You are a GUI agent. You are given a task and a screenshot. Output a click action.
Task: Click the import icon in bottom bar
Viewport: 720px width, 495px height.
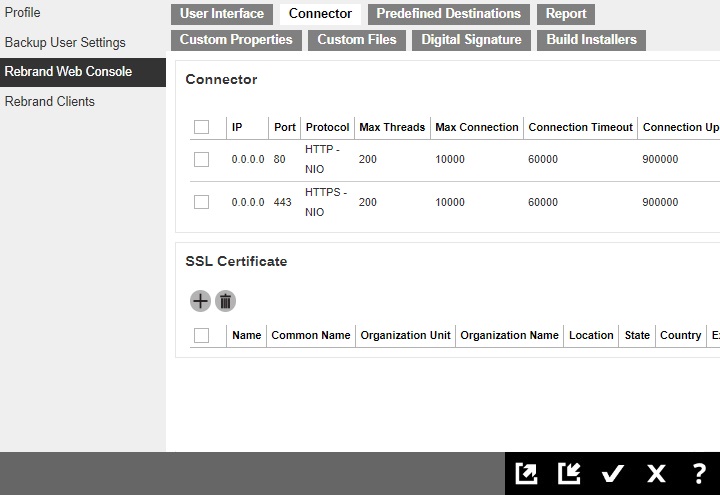569,474
